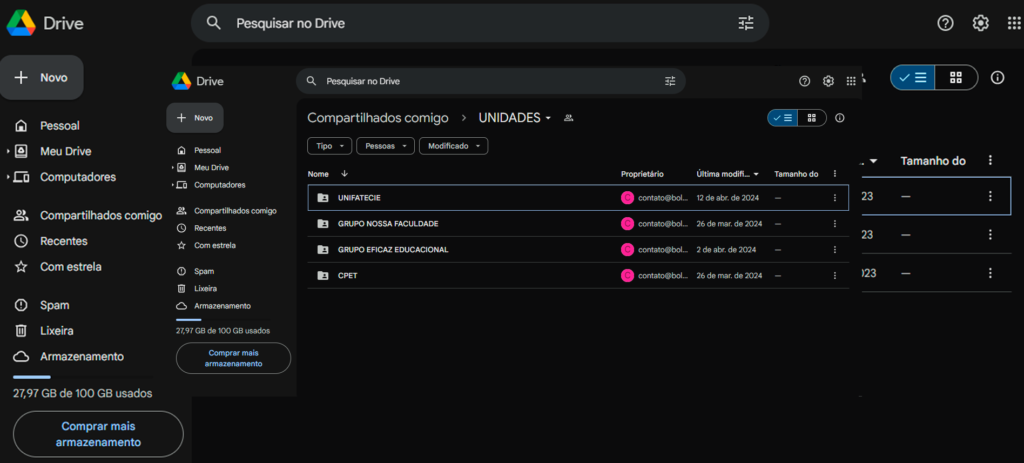Expand Computadores tree in background window sidebar

point(8,177)
